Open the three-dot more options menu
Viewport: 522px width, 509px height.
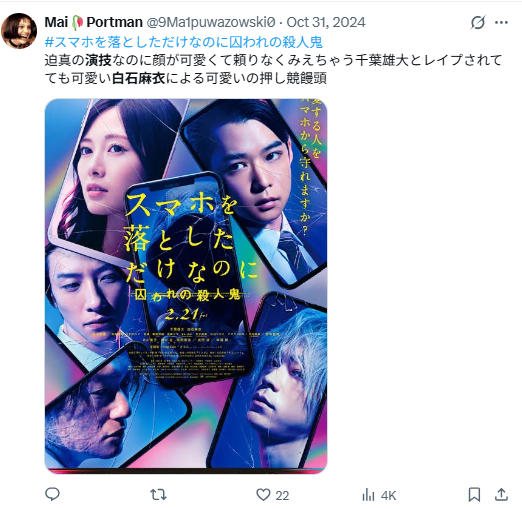pyautogui.click(x=501, y=22)
